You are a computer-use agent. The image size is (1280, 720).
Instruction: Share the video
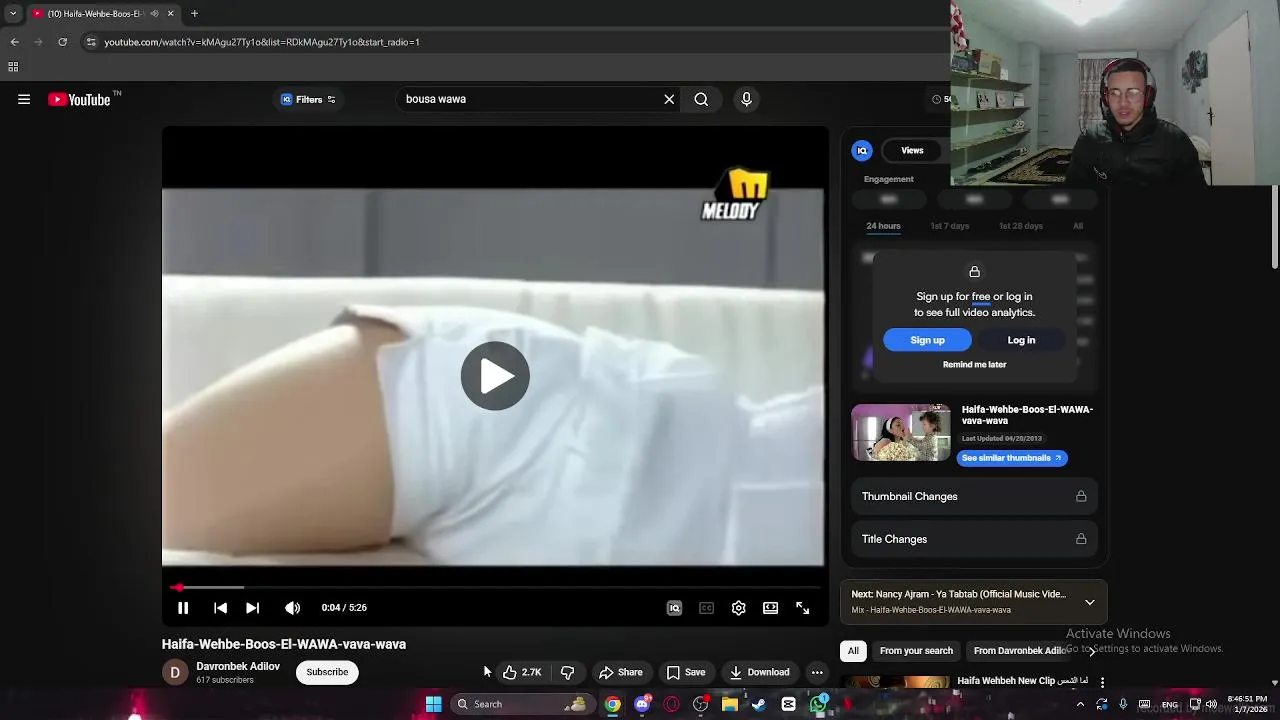coord(621,672)
